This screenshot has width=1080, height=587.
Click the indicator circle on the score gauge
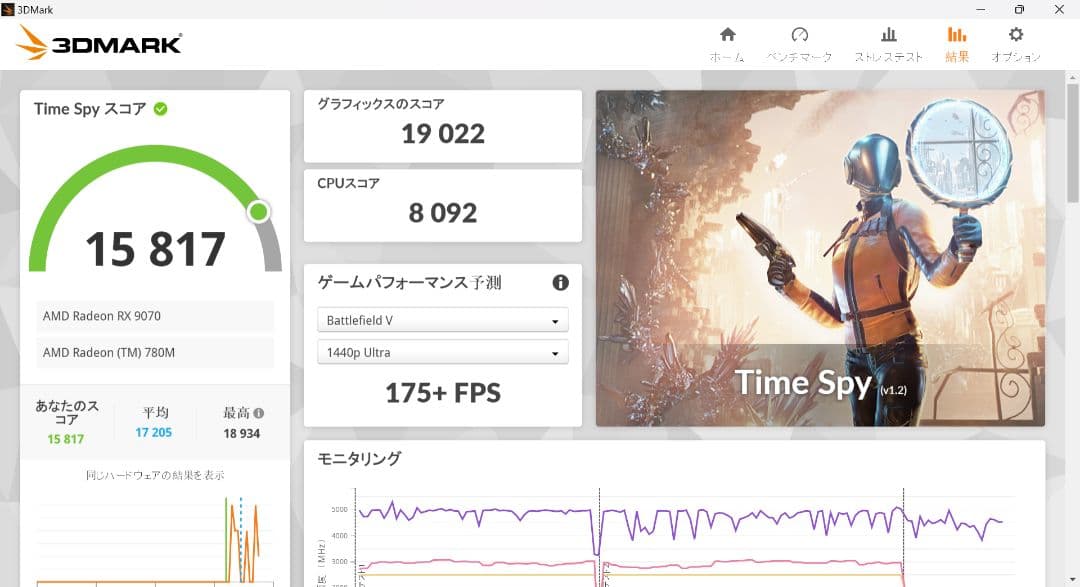pos(258,211)
